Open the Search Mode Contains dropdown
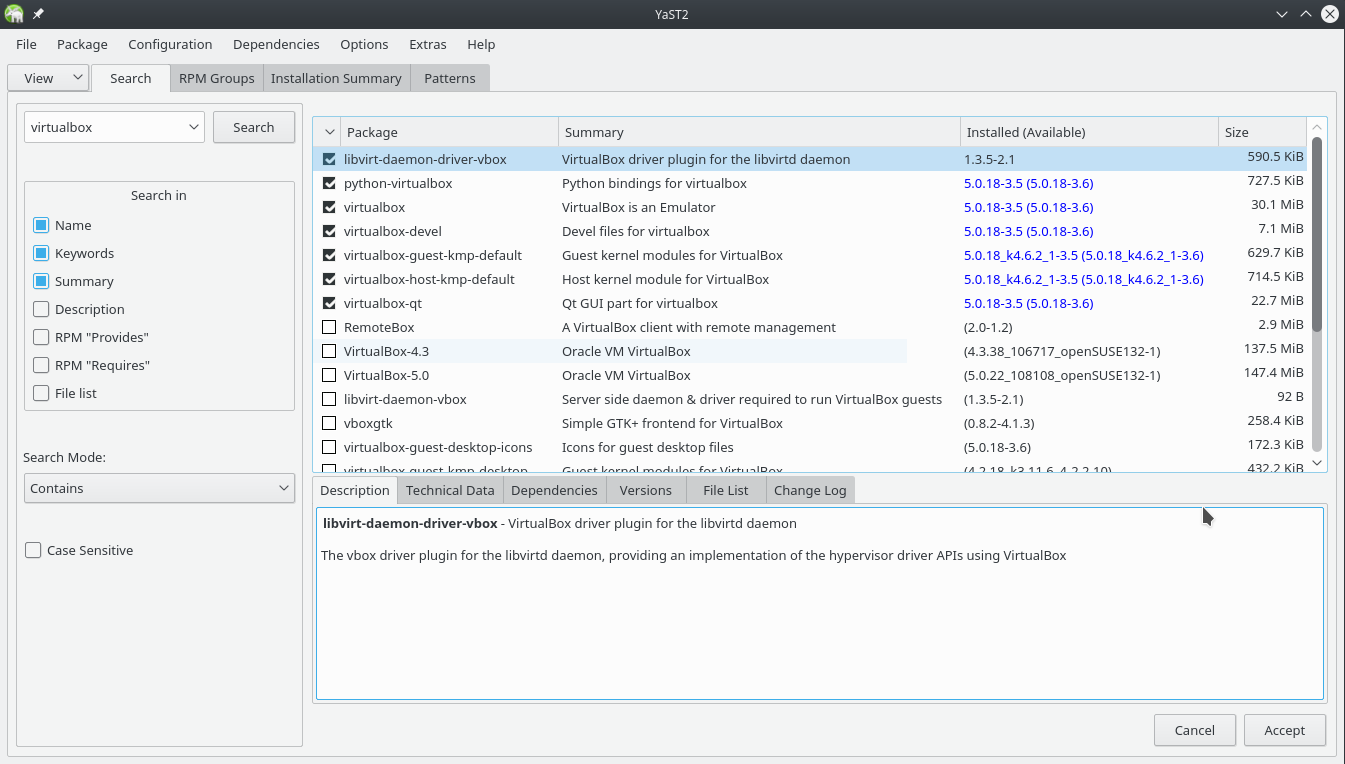Viewport: 1345px width, 764px height. (x=159, y=488)
